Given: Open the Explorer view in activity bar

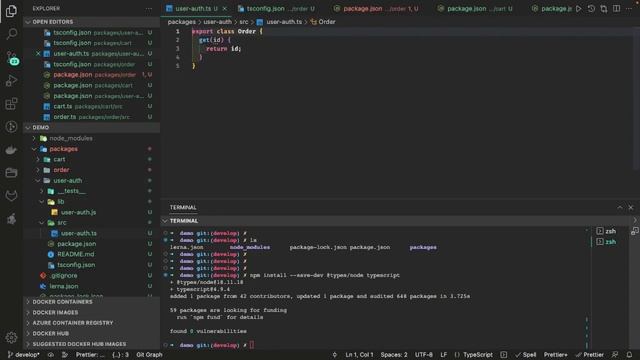Looking at the screenshot, I should pyautogui.click(x=11, y=11).
